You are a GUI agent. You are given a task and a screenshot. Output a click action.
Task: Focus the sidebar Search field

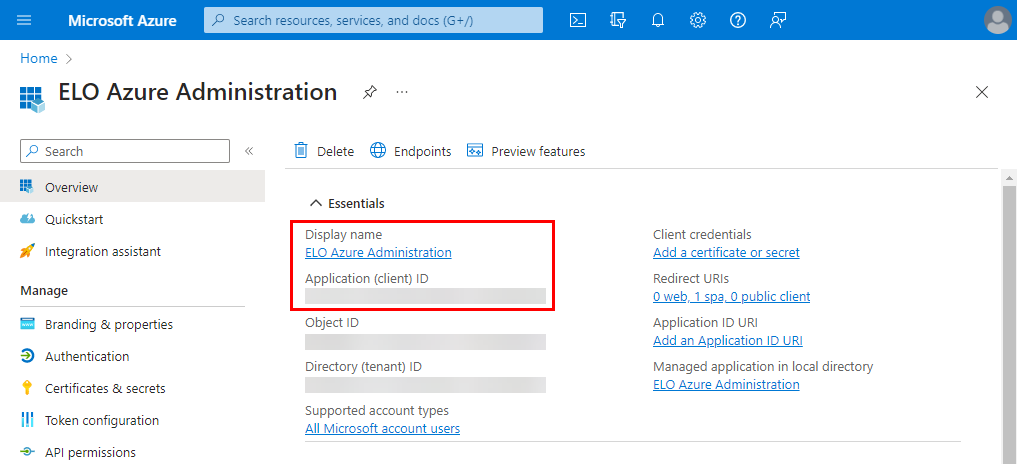click(125, 151)
